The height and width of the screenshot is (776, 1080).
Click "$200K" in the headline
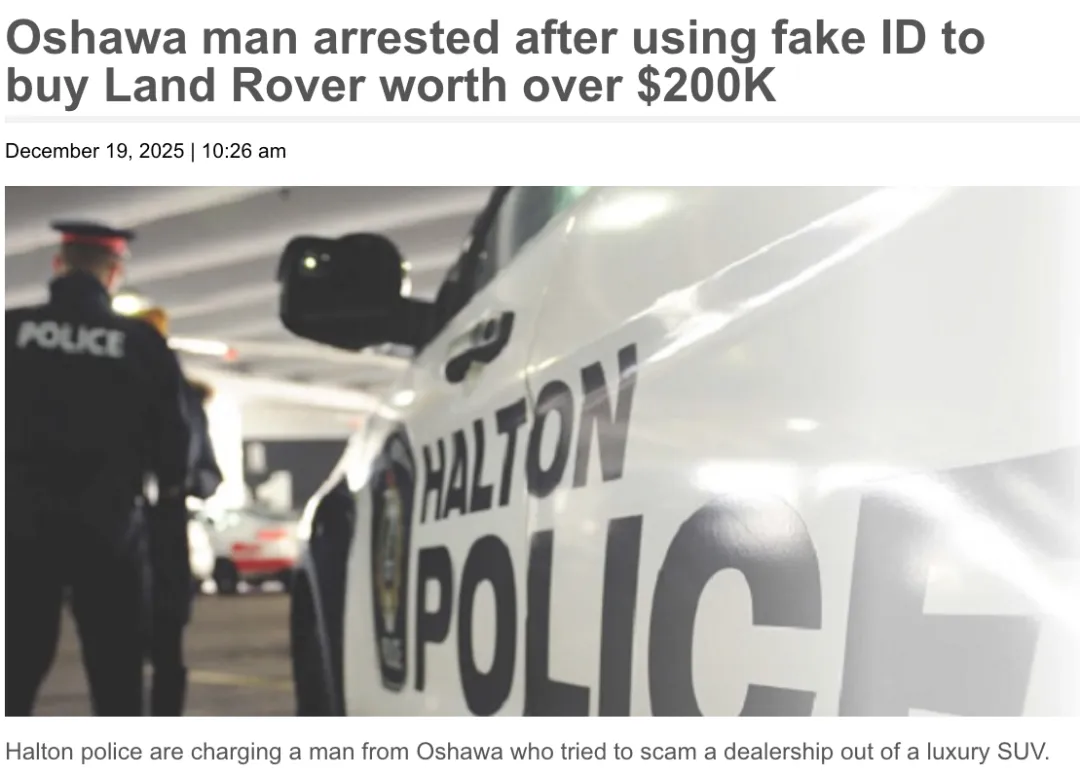[706, 85]
